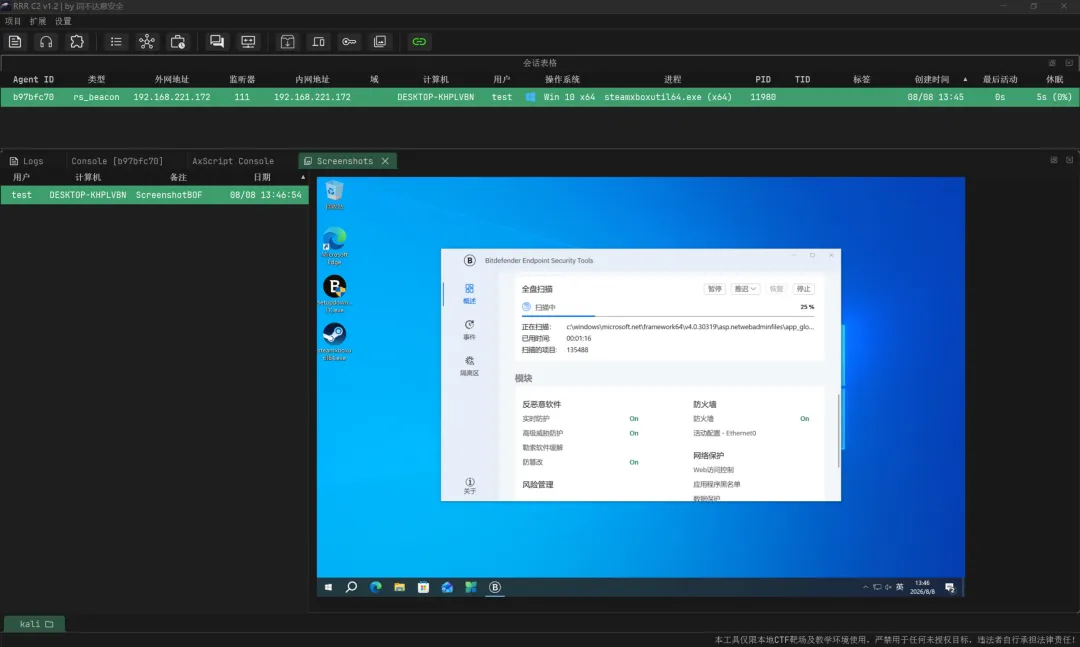Open the downloads box toolbar icon
Screen dimensions: 1080x647
pyautogui.click(x=287, y=42)
